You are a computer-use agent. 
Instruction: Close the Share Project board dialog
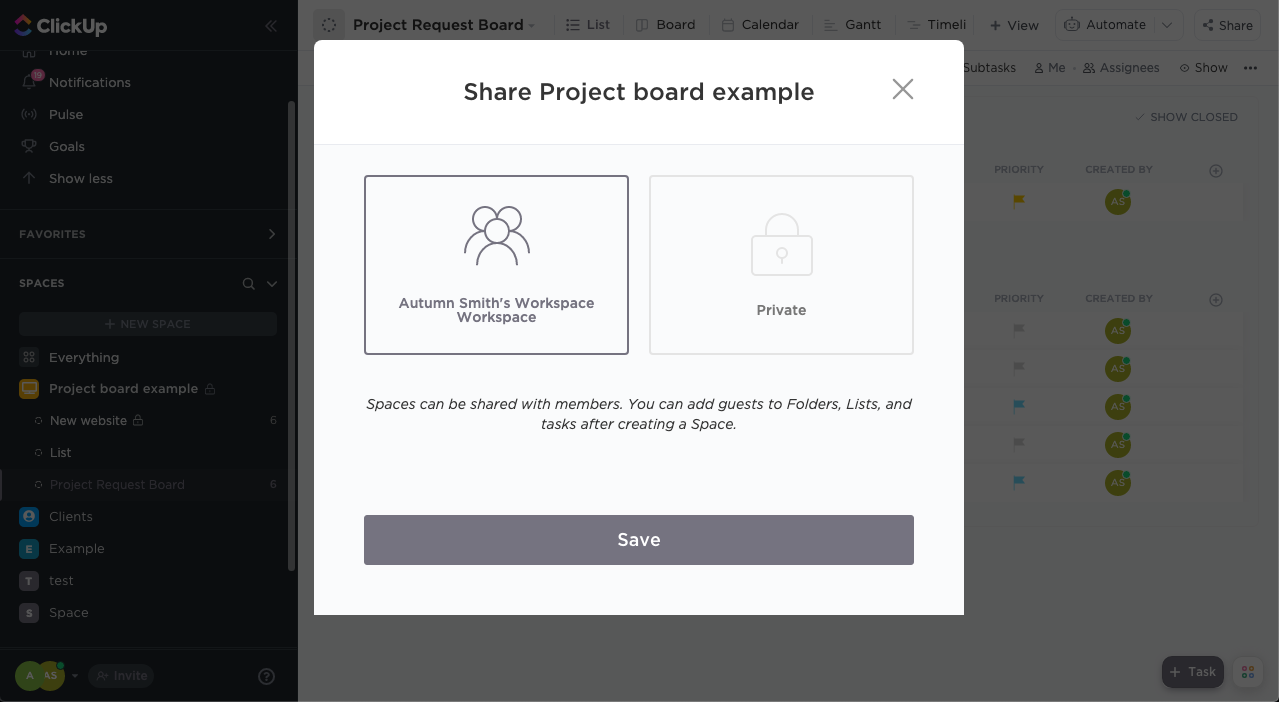click(x=902, y=90)
